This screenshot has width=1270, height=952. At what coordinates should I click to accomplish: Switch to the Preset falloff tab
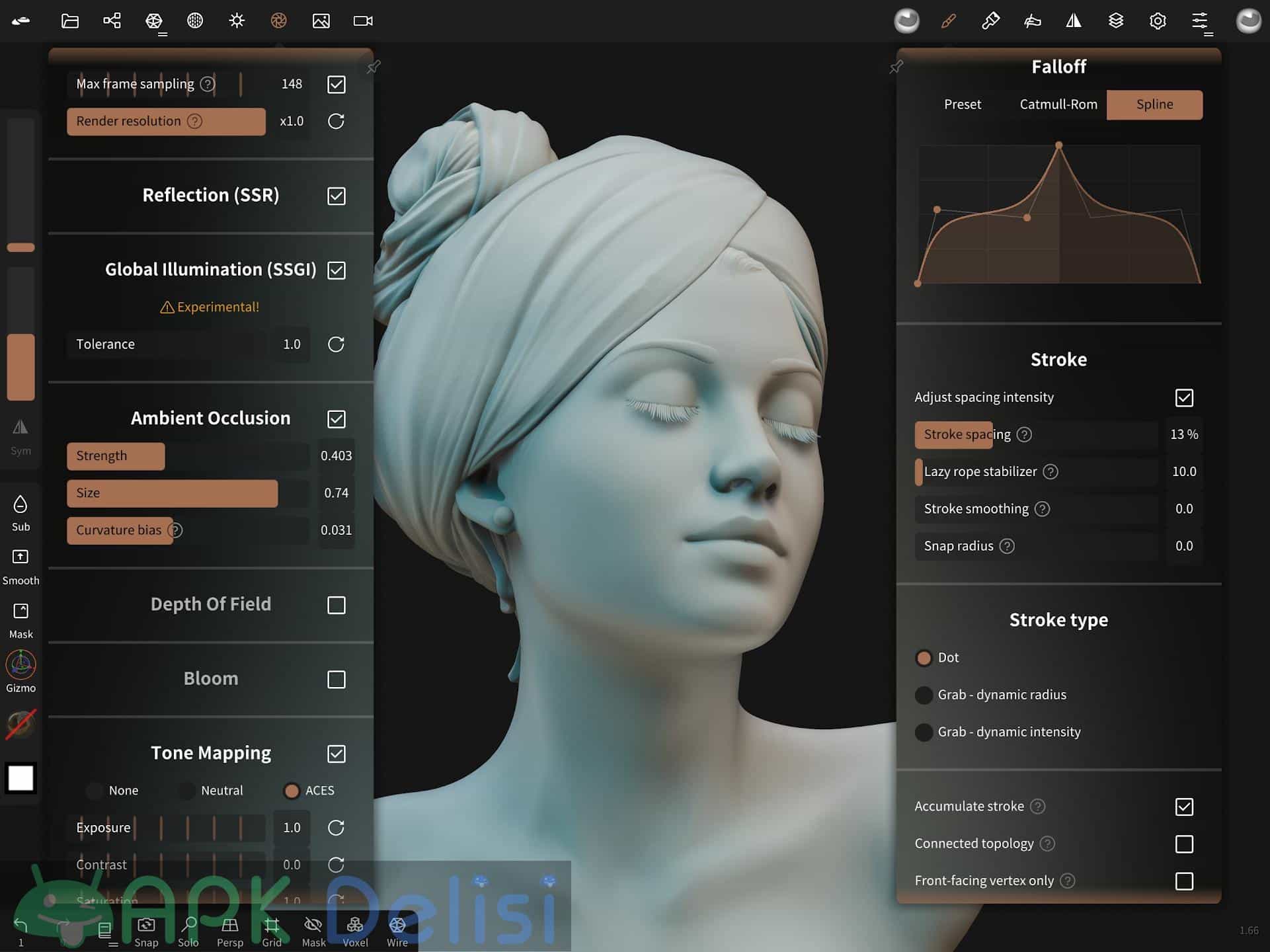click(962, 104)
